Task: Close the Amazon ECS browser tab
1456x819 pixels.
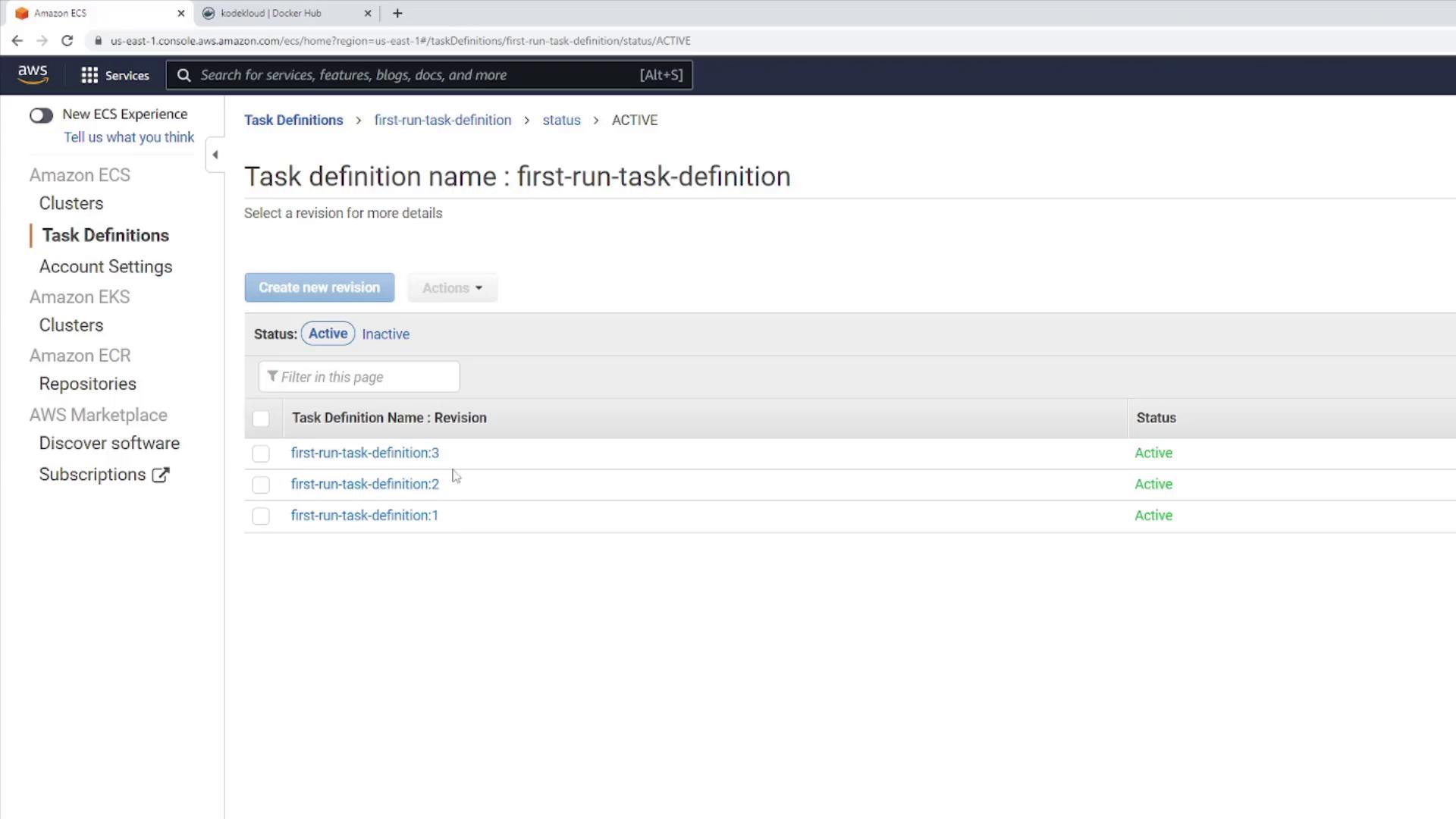Action: tap(180, 13)
